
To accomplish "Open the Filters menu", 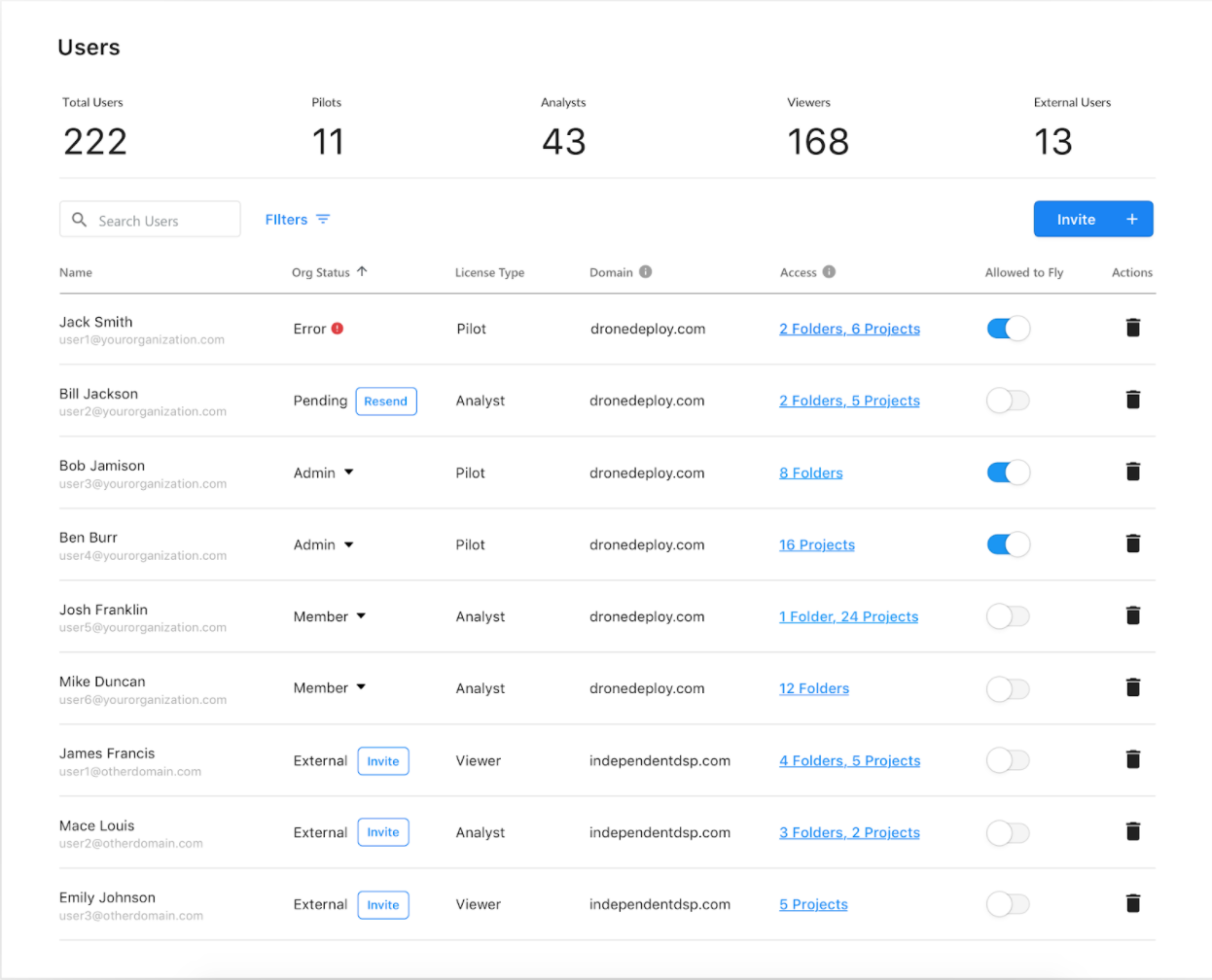I will coord(298,220).
